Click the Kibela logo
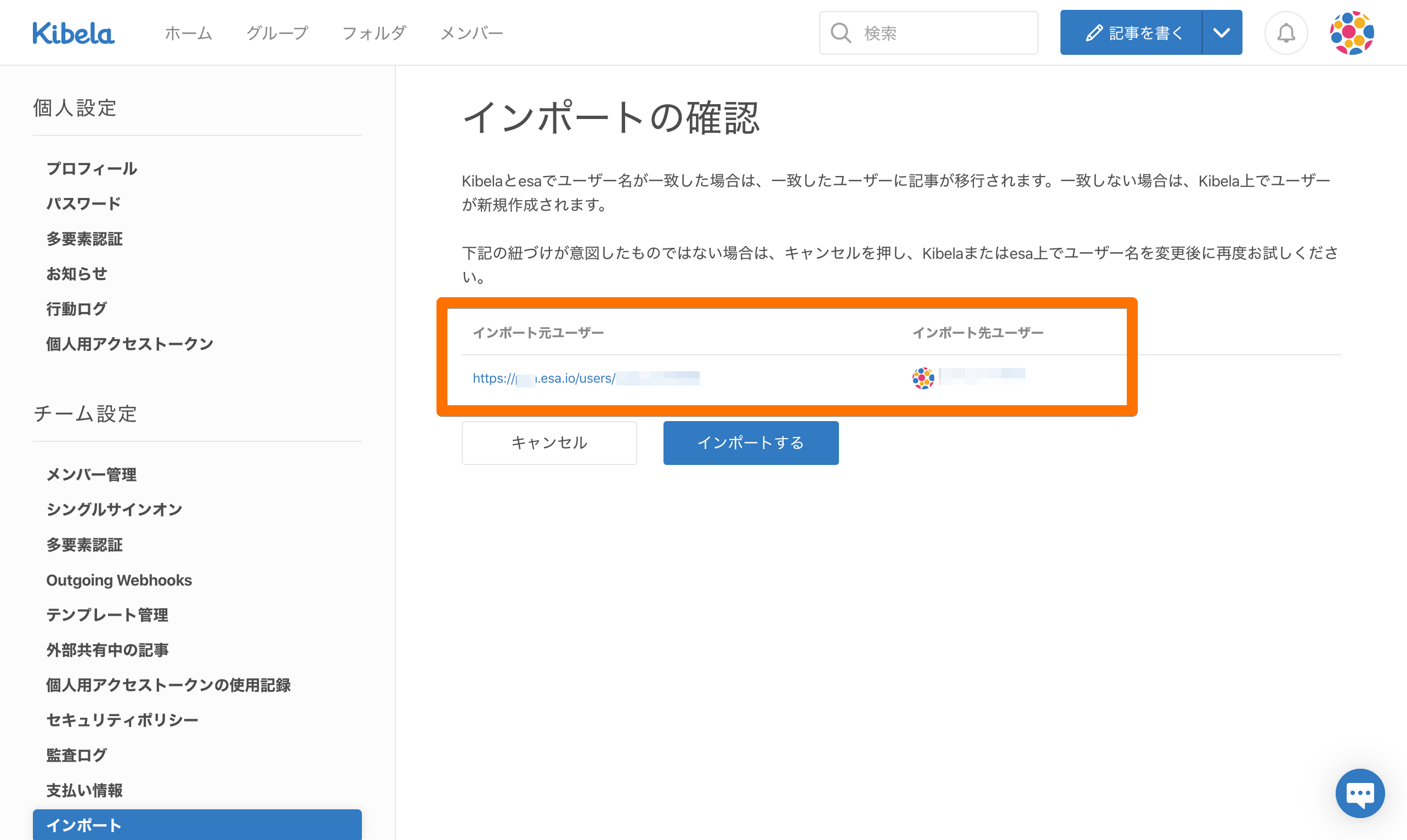 coord(73,33)
